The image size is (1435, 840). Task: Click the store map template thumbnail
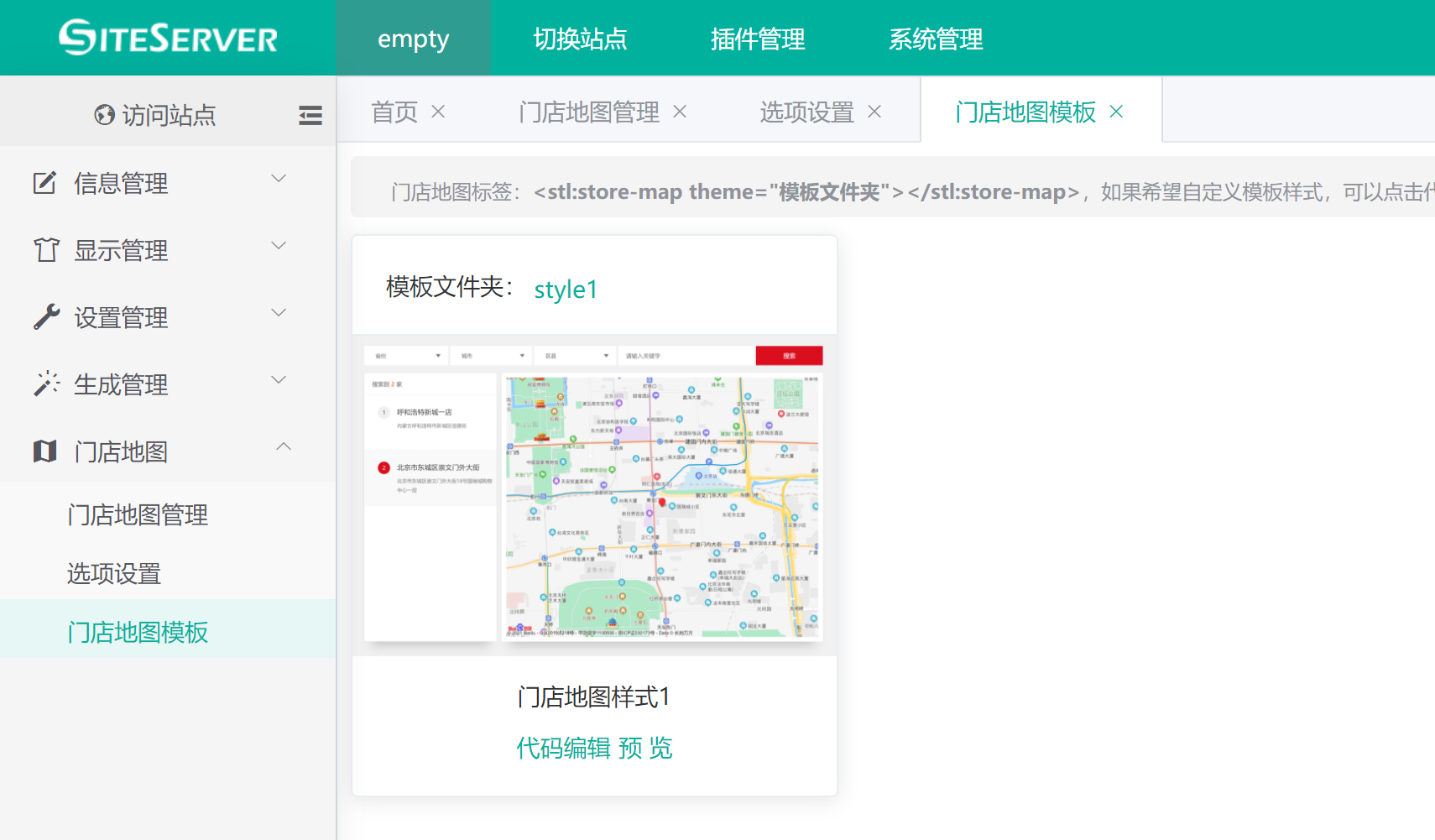(594, 494)
